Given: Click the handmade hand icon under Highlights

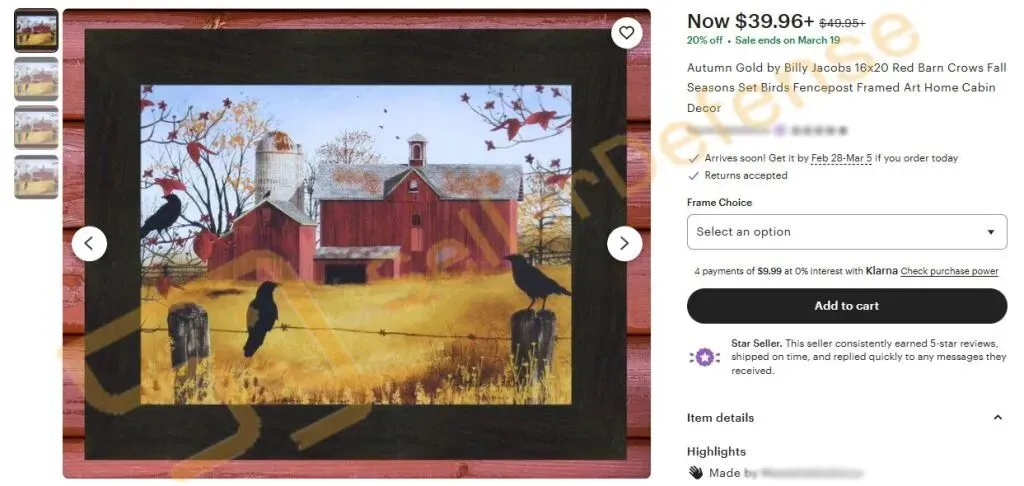Looking at the screenshot, I should click(x=696, y=473).
